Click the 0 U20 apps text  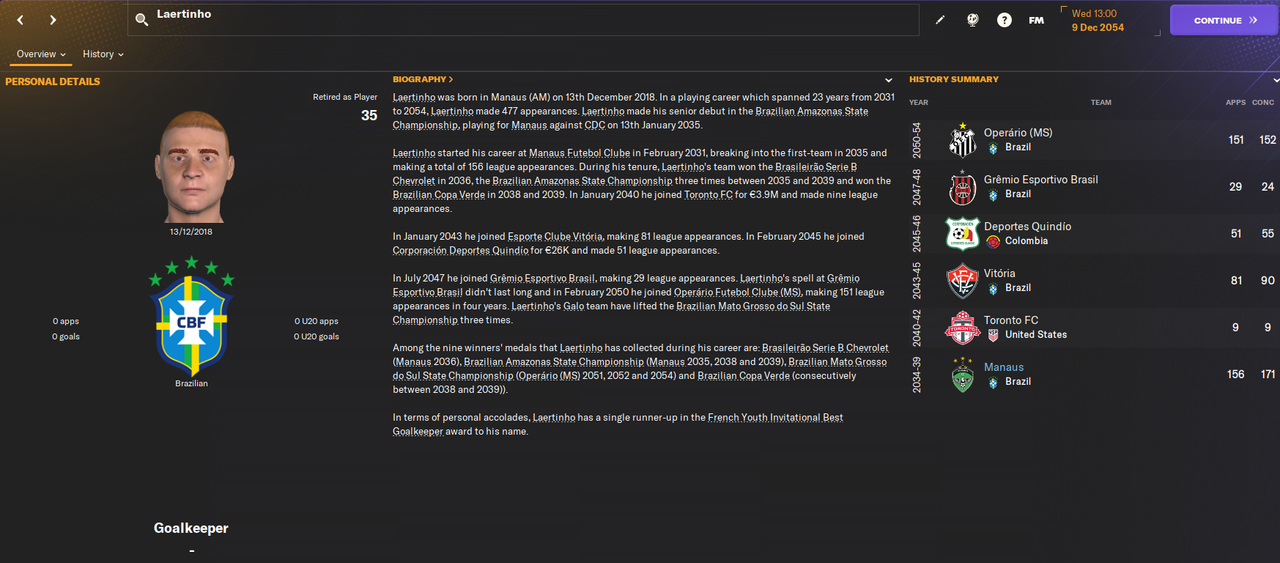click(x=316, y=321)
